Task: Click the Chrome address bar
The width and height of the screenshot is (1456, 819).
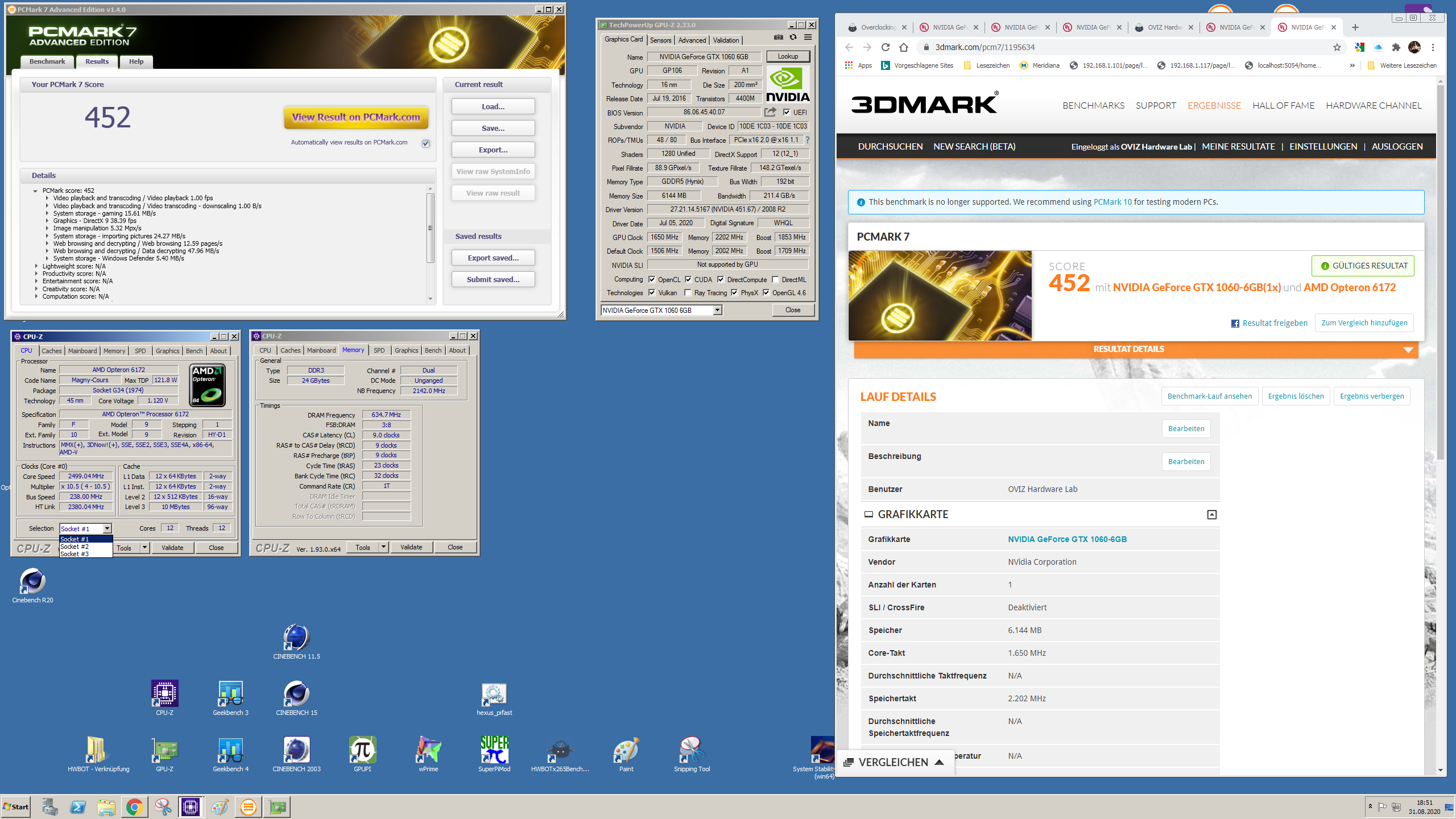Action: (1126, 47)
